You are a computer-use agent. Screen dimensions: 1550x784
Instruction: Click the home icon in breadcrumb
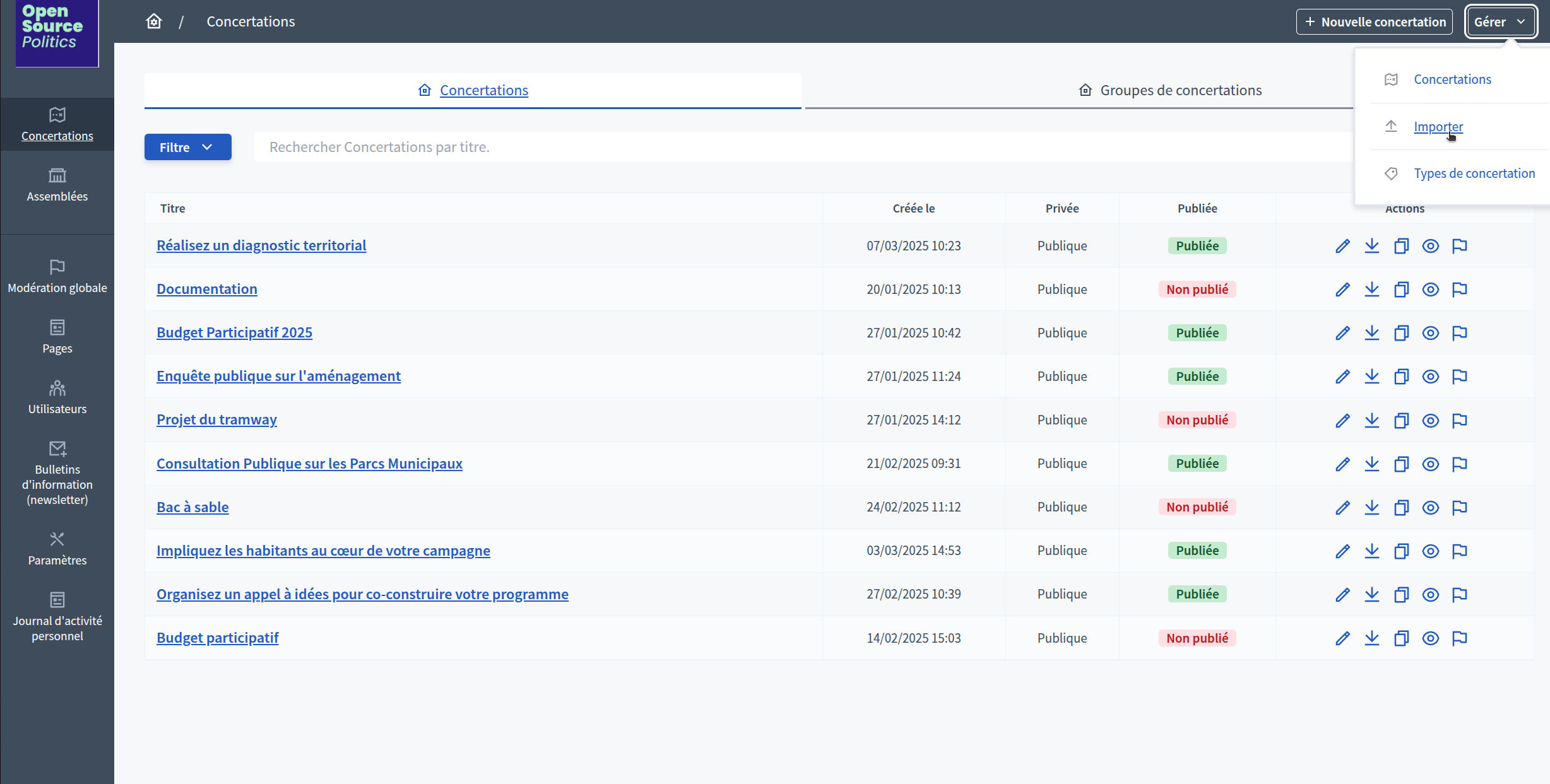pyautogui.click(x=154, y=21)
